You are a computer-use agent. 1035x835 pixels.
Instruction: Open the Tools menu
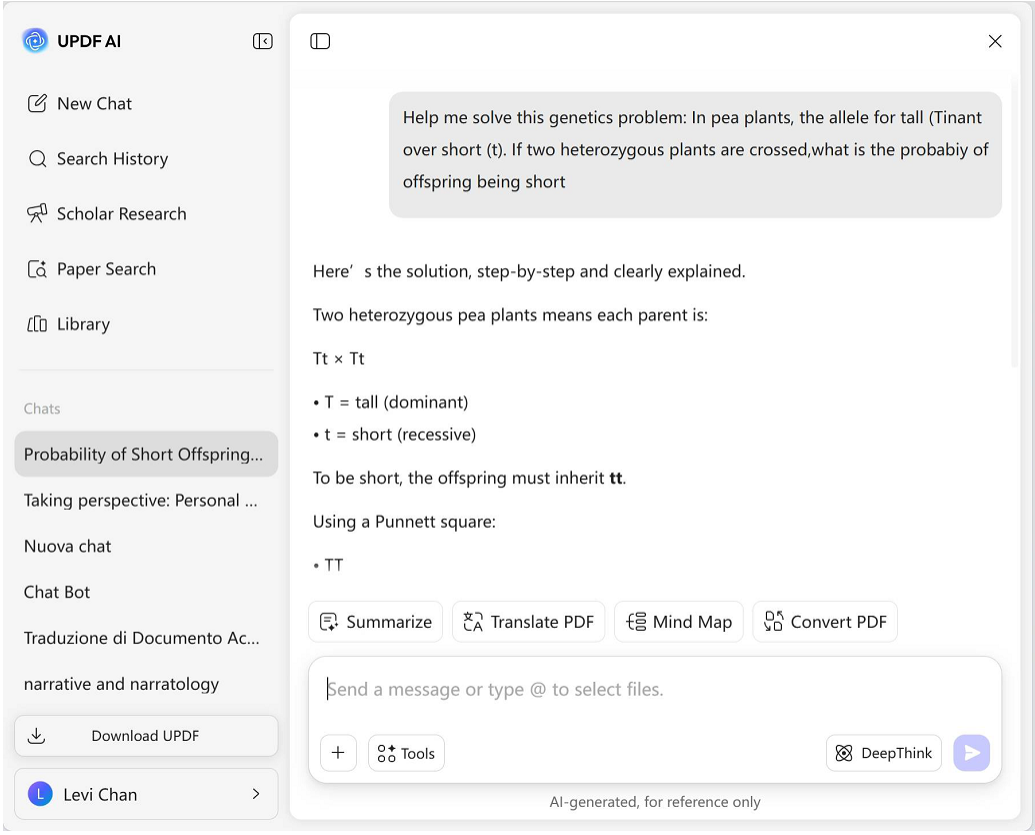406,753
